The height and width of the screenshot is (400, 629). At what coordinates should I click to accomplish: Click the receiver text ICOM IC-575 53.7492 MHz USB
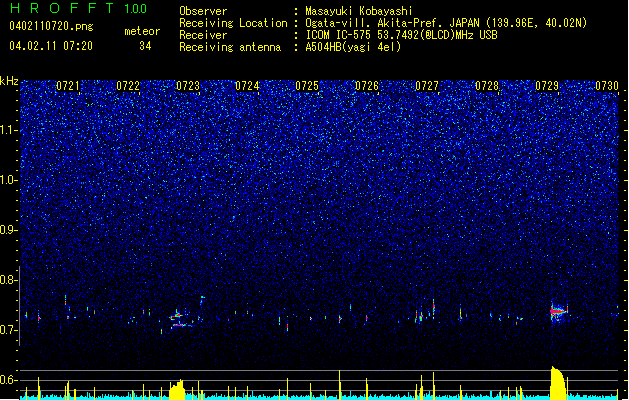coord(402,35)
